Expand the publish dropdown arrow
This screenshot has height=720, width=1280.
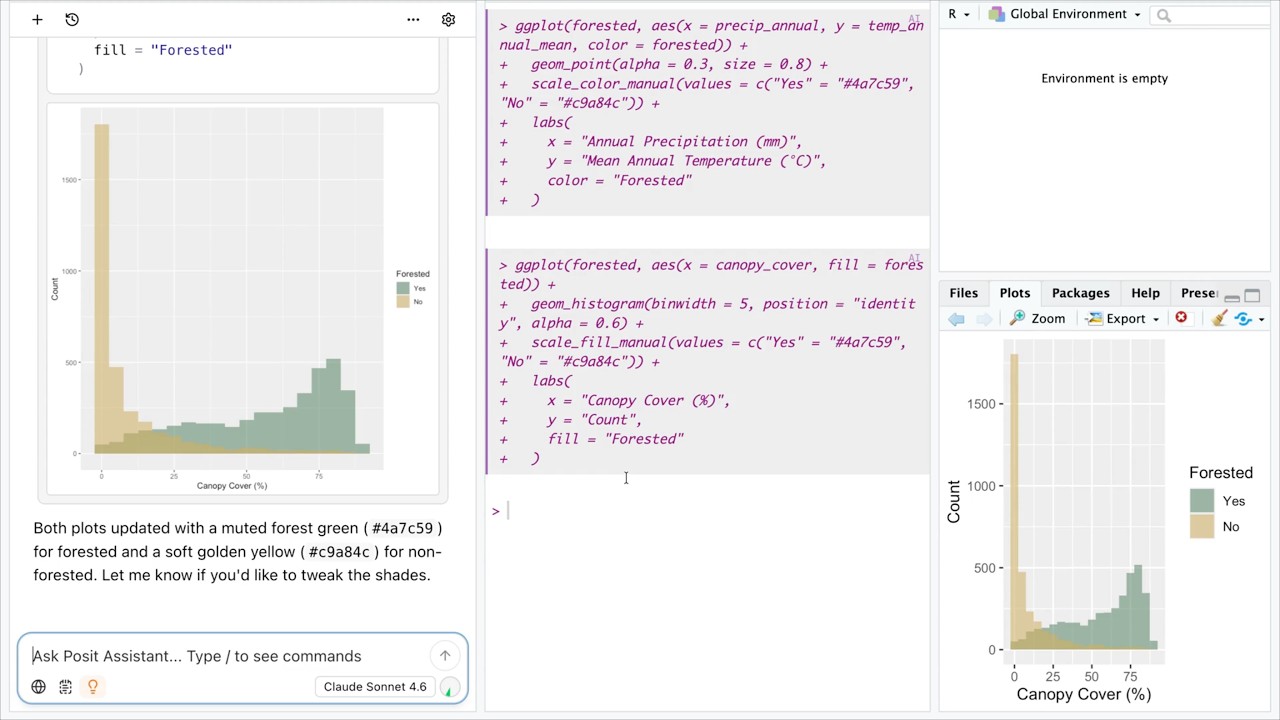tap(1261, 320)
